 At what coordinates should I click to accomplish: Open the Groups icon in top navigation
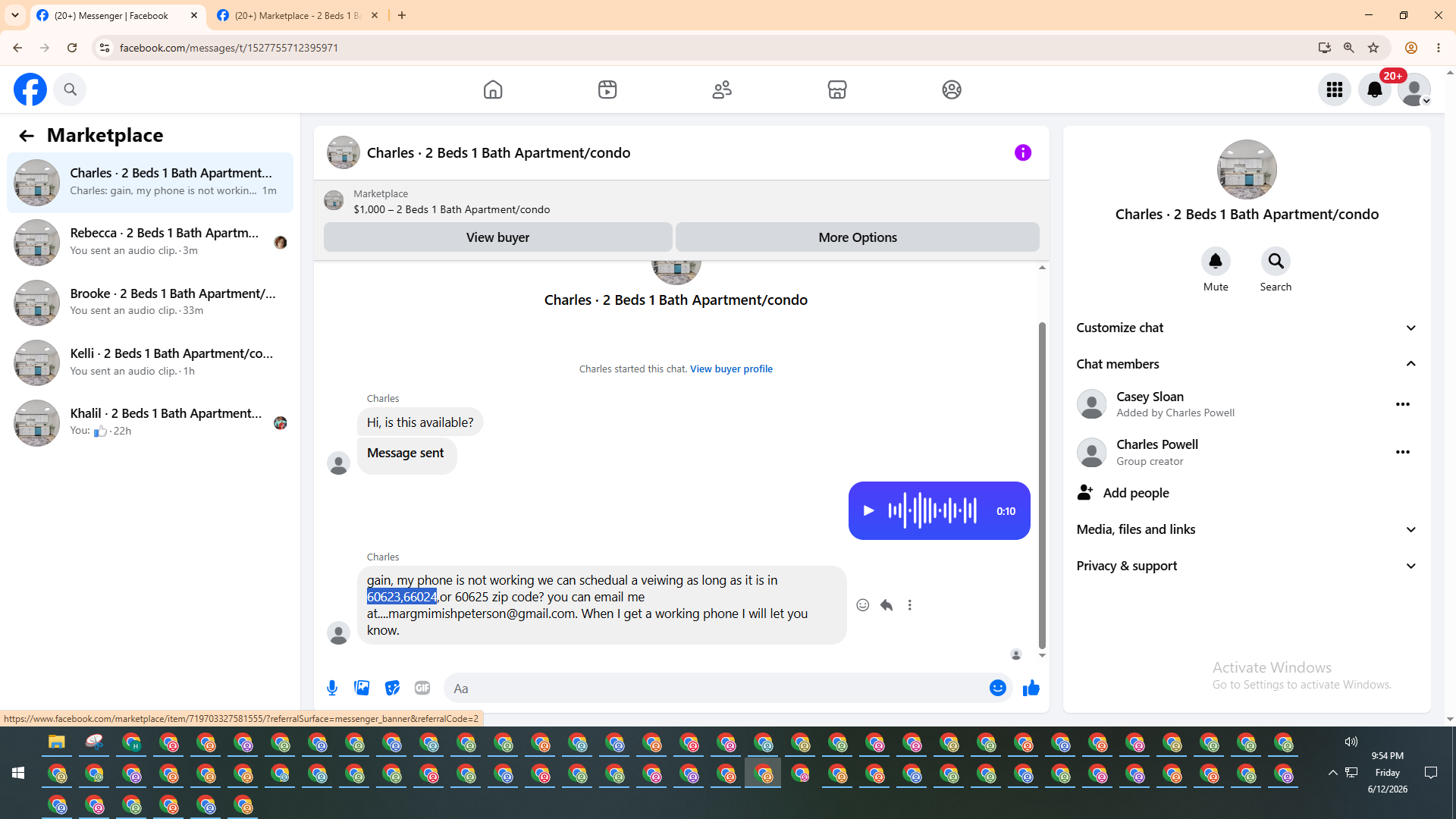click(x=952, y=89)
